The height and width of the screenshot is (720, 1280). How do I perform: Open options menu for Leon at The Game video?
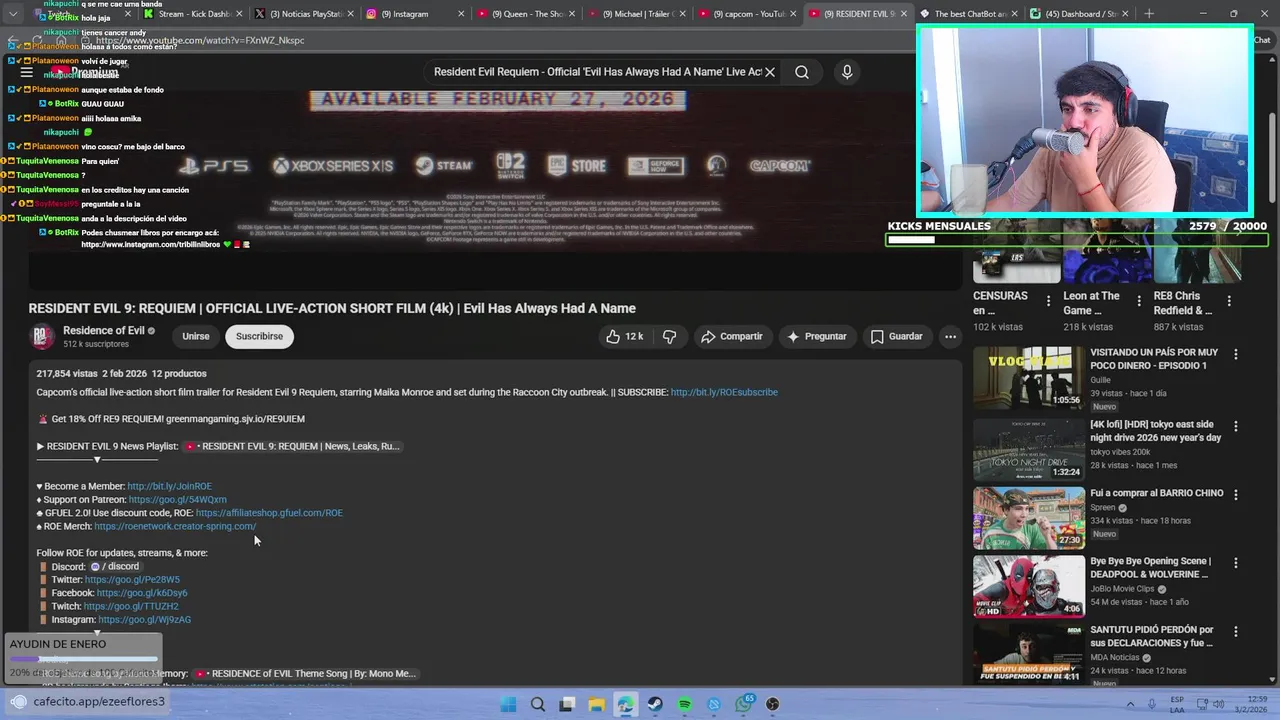point(1139,300)
